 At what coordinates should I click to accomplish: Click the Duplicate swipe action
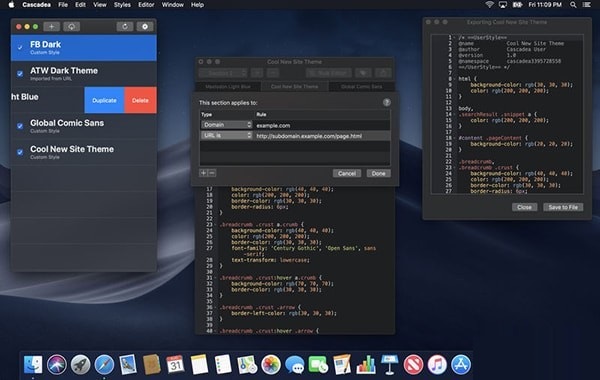pos(104,100)
